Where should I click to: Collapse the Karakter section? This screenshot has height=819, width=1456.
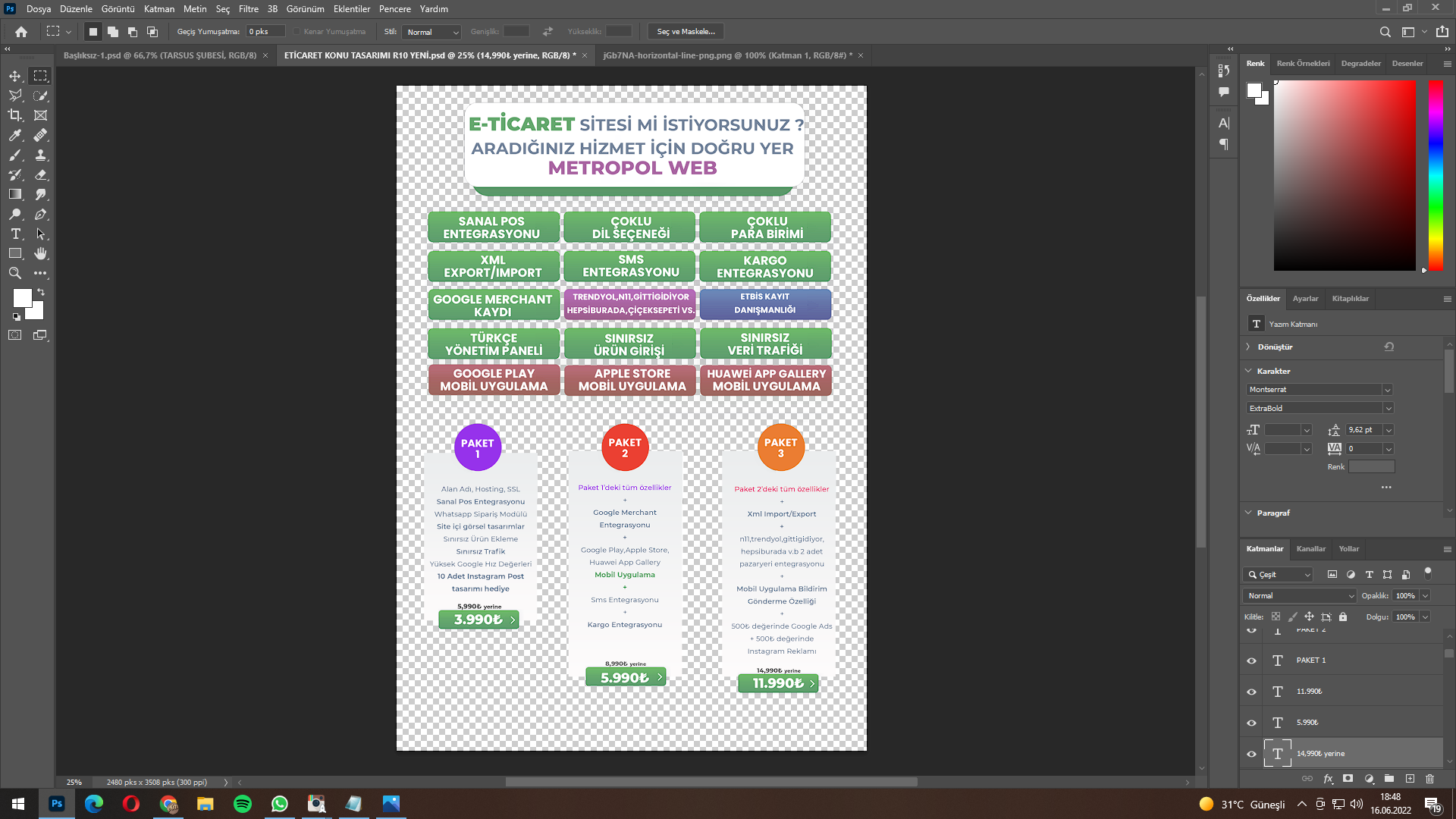coord(1248,371)
